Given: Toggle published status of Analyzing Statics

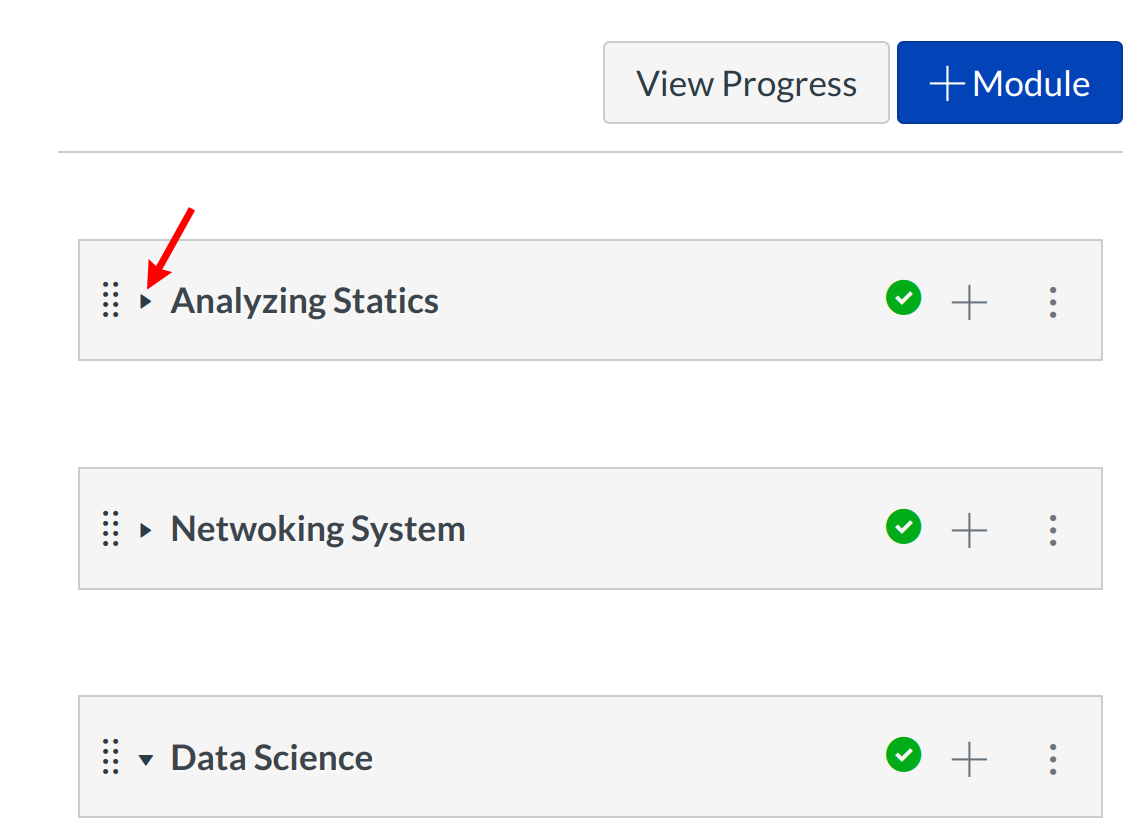Looking at the screenshot, I should (x=904, y=298).
